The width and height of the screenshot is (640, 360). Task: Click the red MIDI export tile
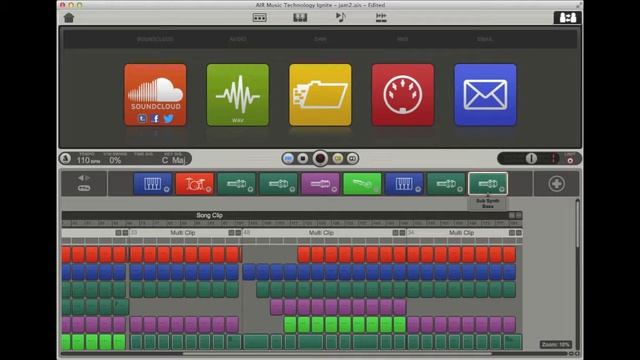click(x=402, y=95)
